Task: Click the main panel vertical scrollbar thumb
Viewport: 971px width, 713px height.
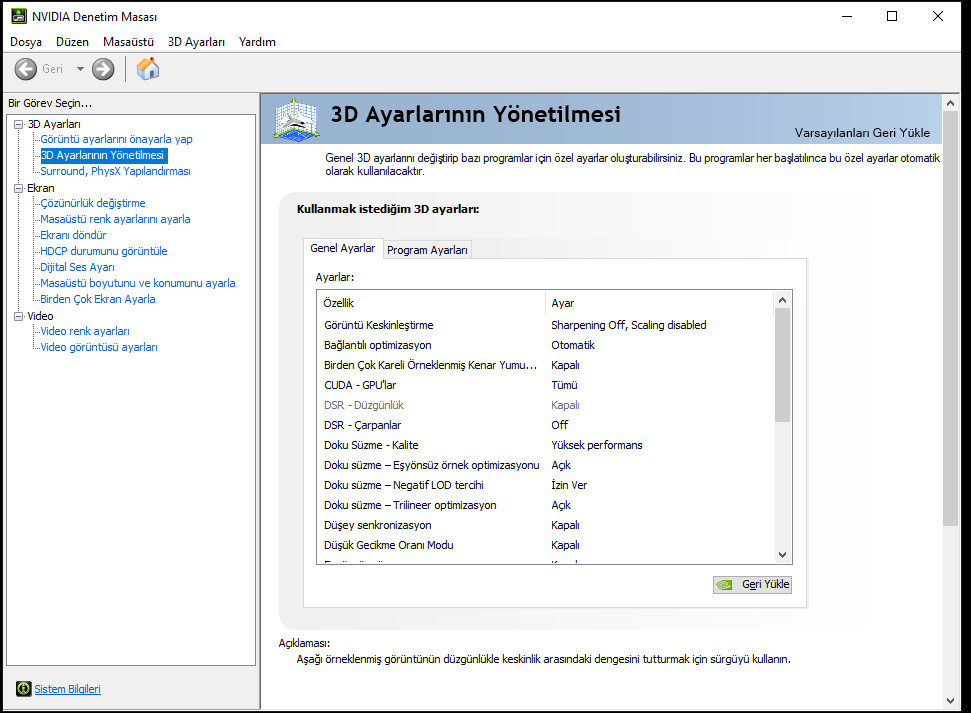Action: (x=951, y=319)
